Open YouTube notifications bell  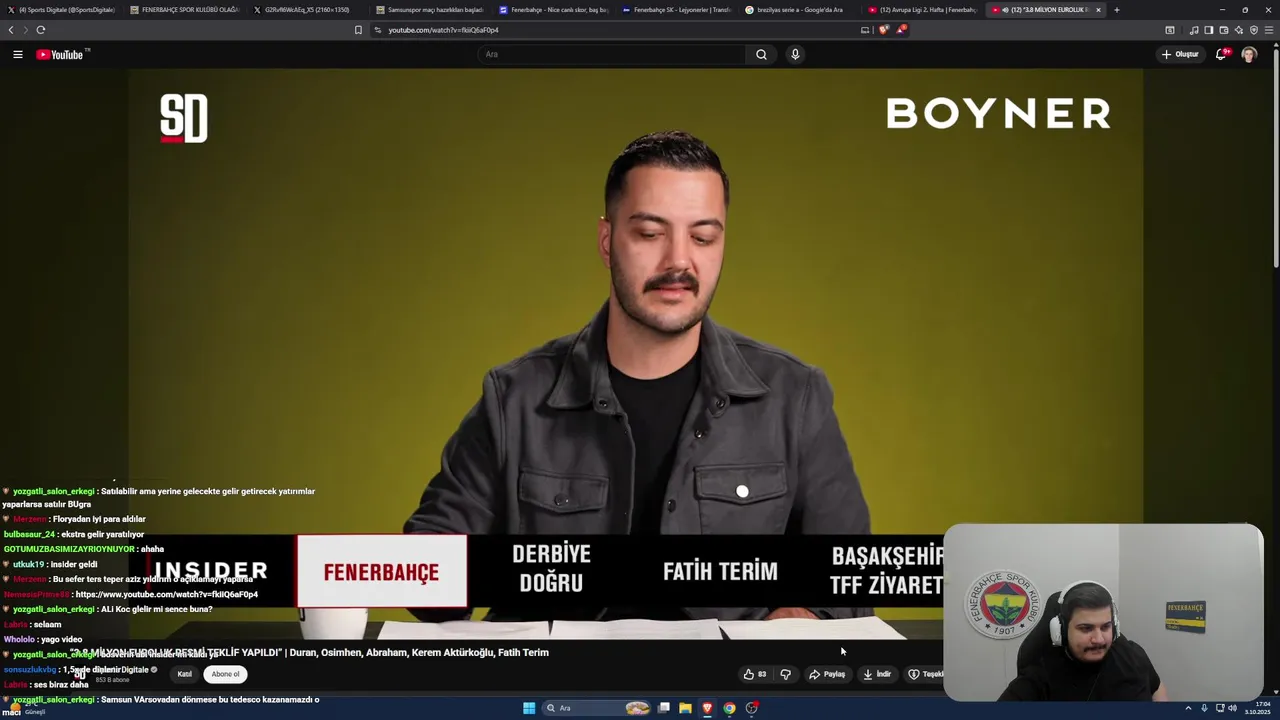[x=1221, y=54]
